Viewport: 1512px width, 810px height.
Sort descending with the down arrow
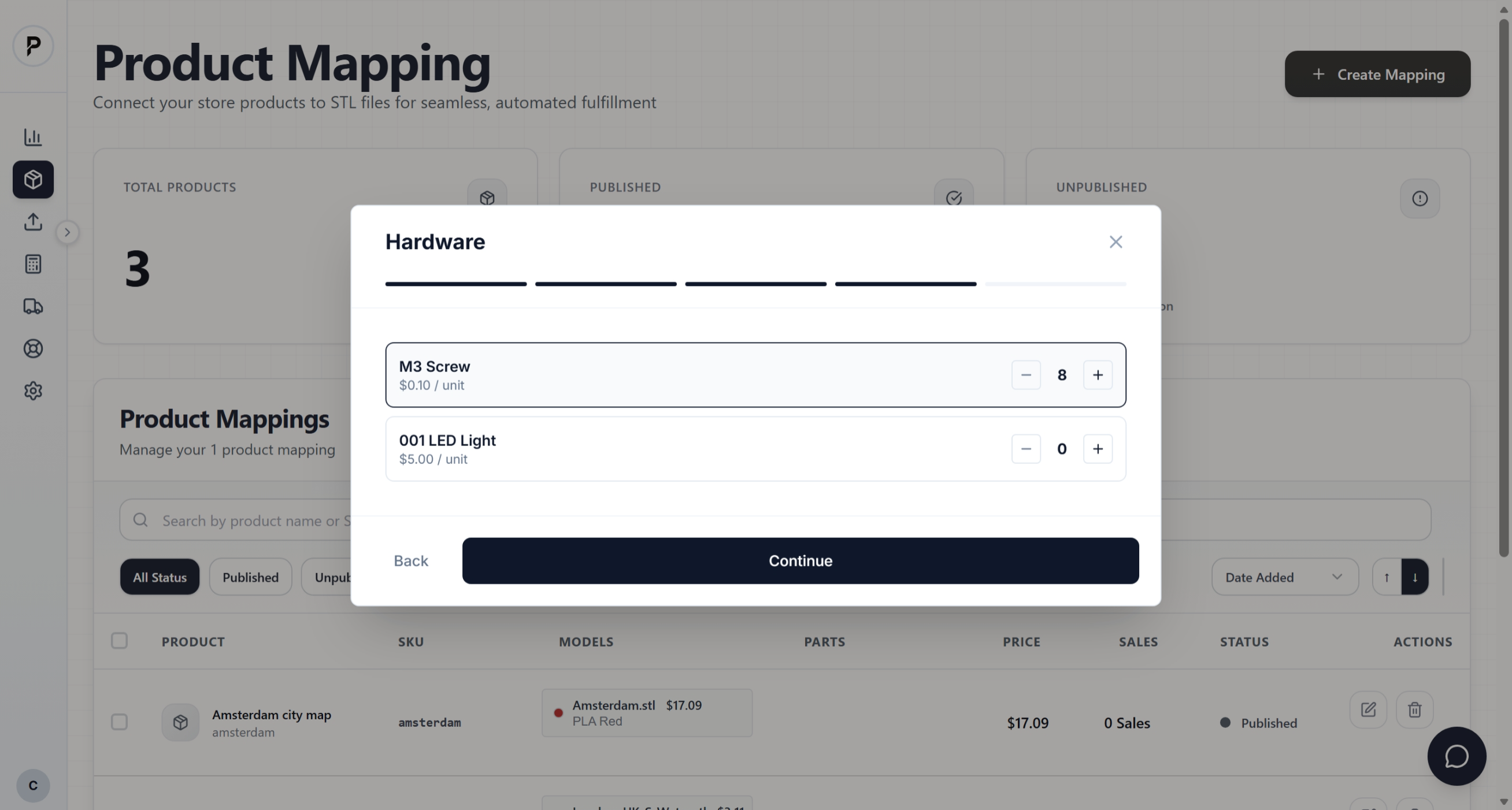pyautogui.click(x=1414, y=577)
